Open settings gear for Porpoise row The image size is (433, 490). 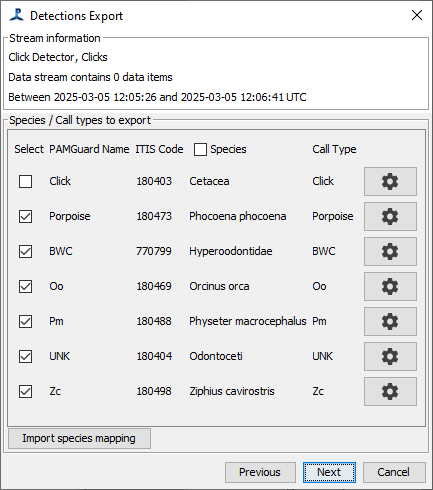pyautogui.click(x=390, y=216)
